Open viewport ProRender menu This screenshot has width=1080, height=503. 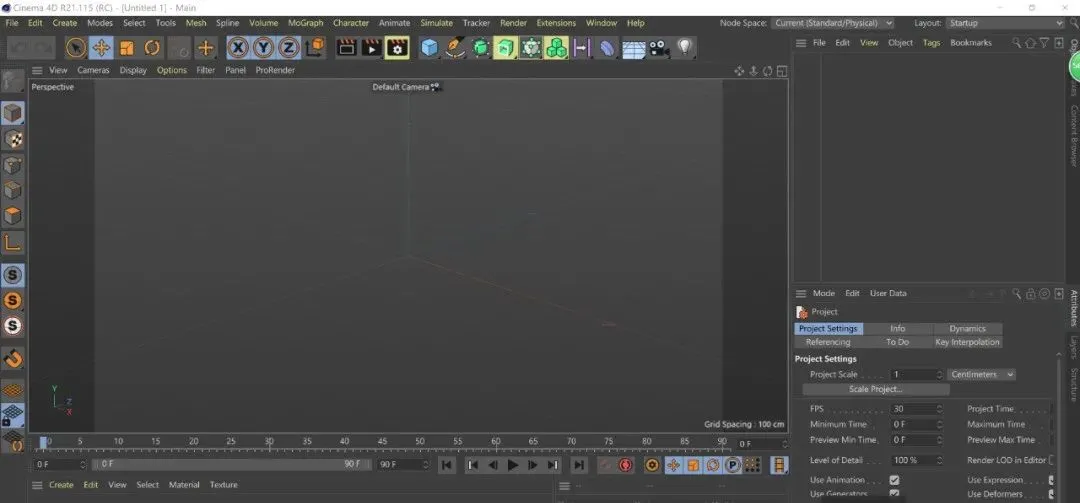pos(275,70)
